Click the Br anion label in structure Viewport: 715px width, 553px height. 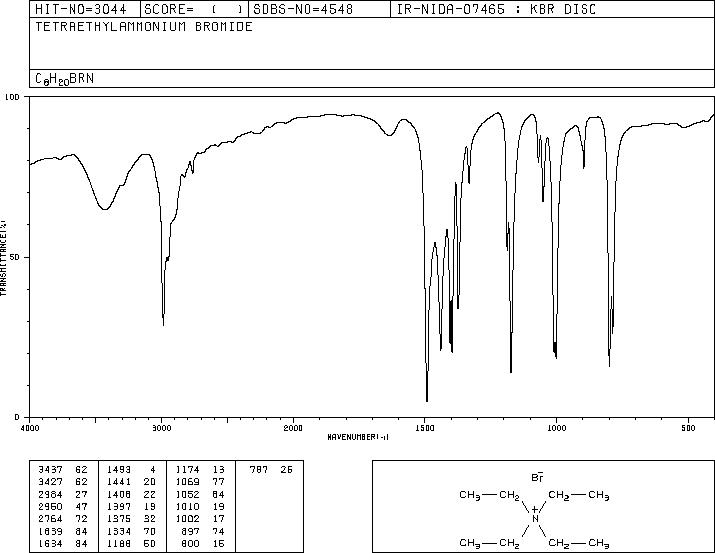click(x=538, y=477)
